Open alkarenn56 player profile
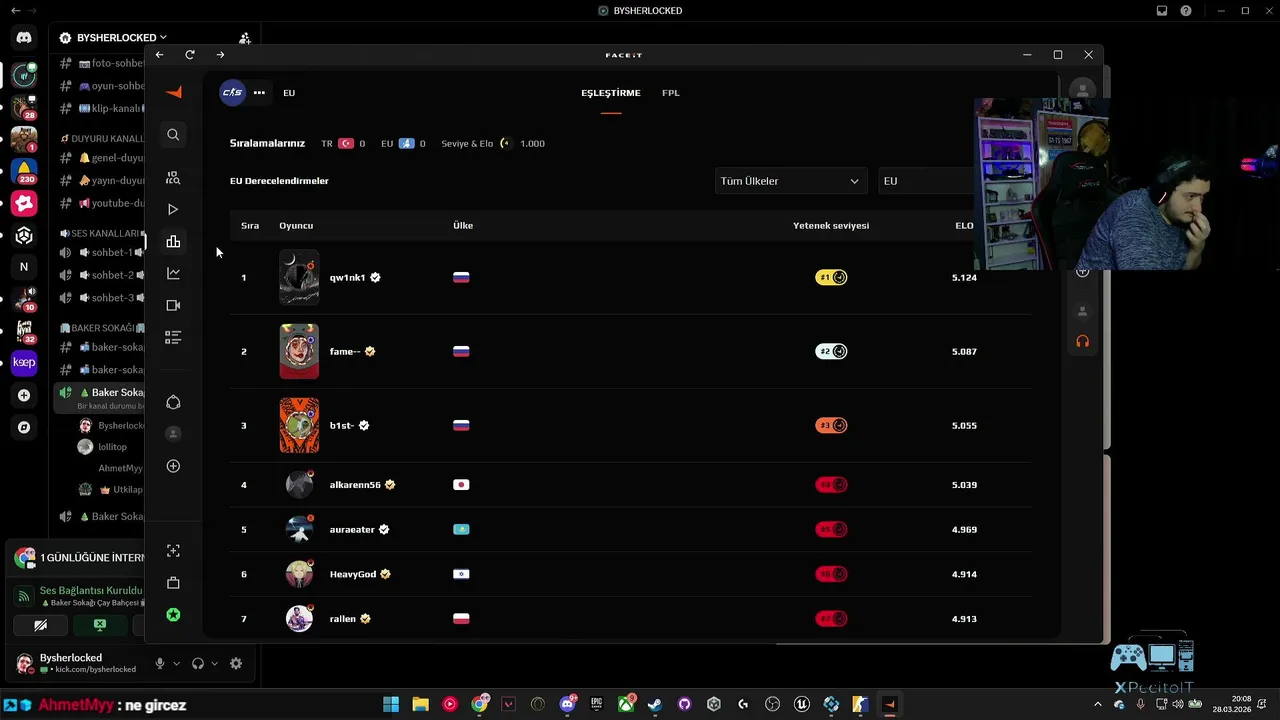Image resolution: width=1280 pixels, height=720 pixels. click(x=355, y=485)
